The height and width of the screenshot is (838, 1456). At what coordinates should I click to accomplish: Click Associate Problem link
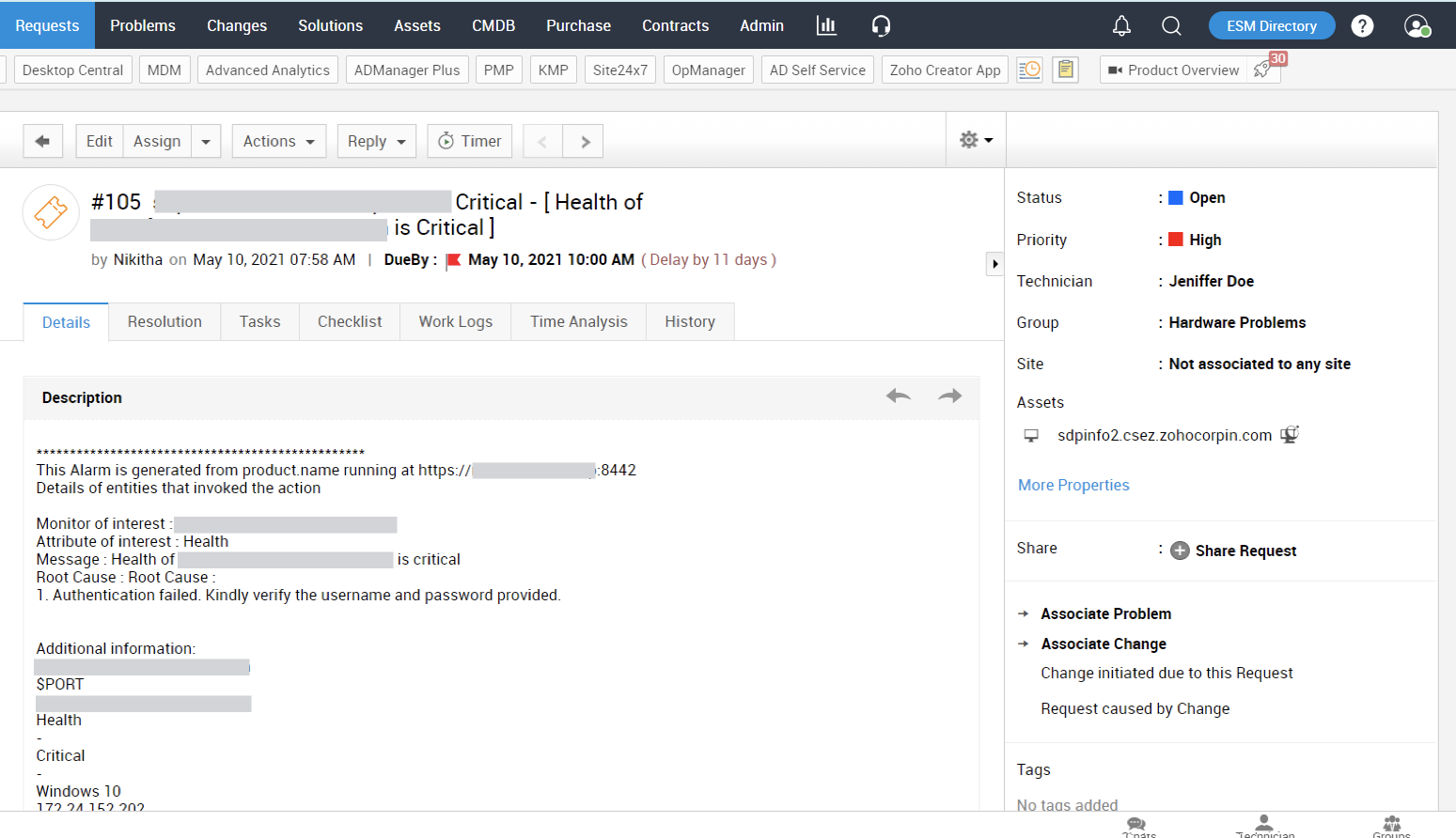(x=1105, y=613)
